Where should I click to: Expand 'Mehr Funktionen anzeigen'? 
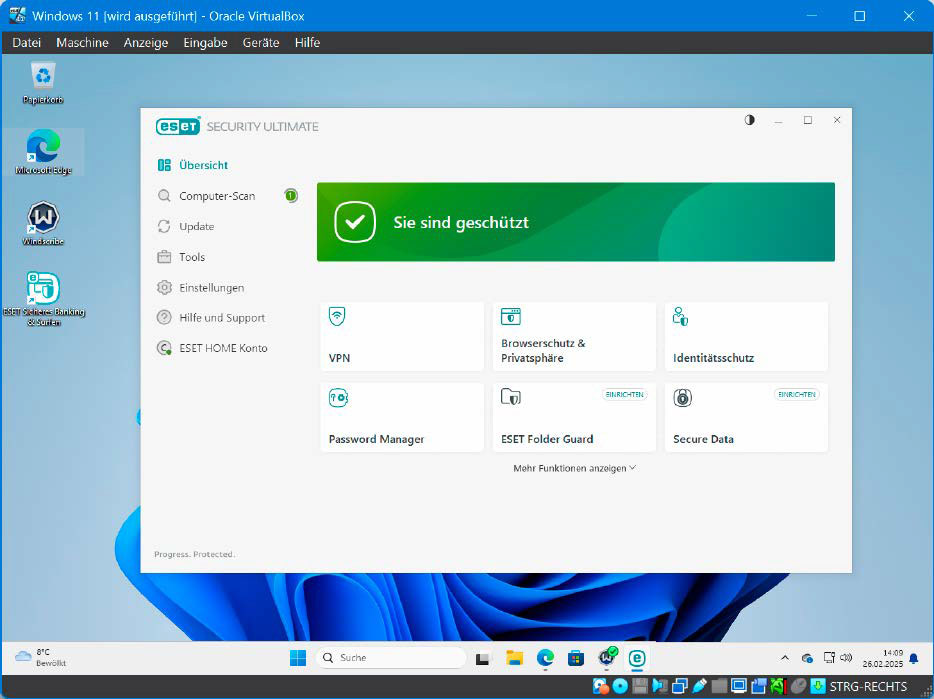(x=574, y=468)
